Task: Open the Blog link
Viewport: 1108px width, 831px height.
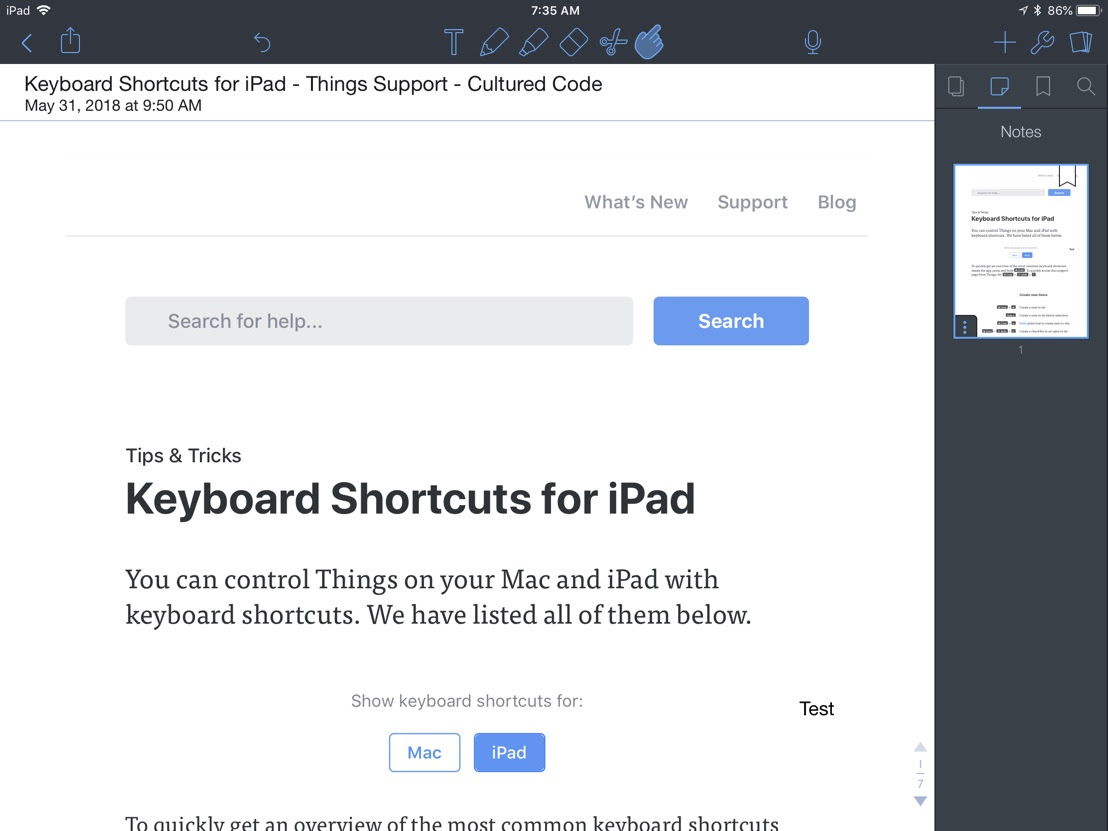Action: [837, 202]
